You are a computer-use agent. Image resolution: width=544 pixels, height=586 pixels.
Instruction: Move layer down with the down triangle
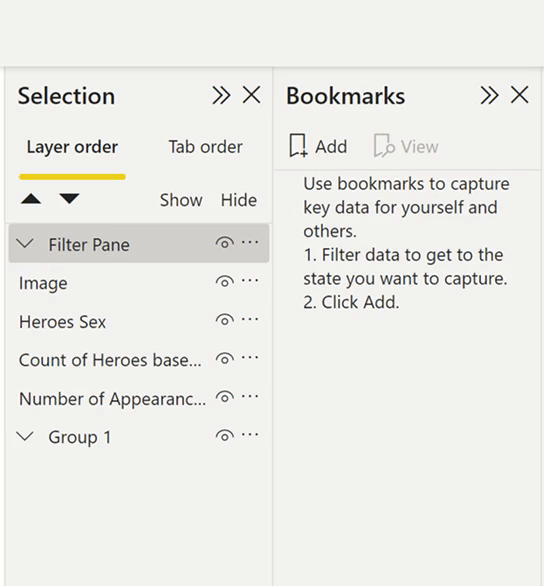point(69,199)
